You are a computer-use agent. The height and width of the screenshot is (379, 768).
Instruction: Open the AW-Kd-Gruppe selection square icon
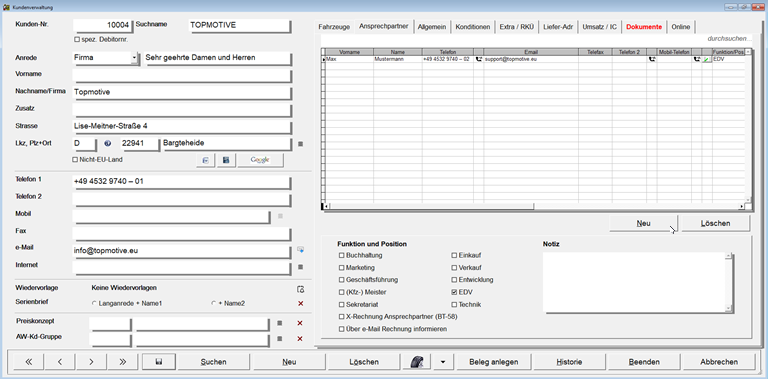(x=280, y=338)
